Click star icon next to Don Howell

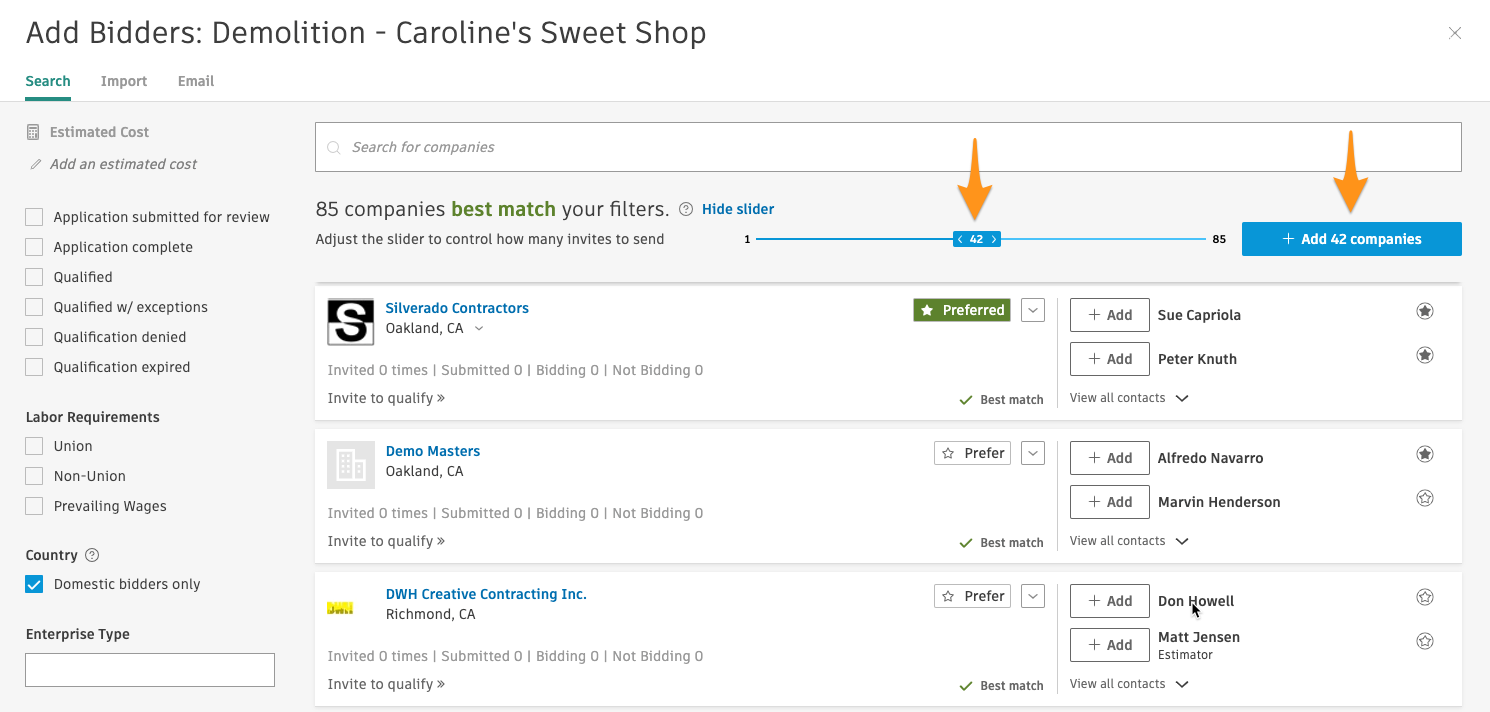[1425, 597]
